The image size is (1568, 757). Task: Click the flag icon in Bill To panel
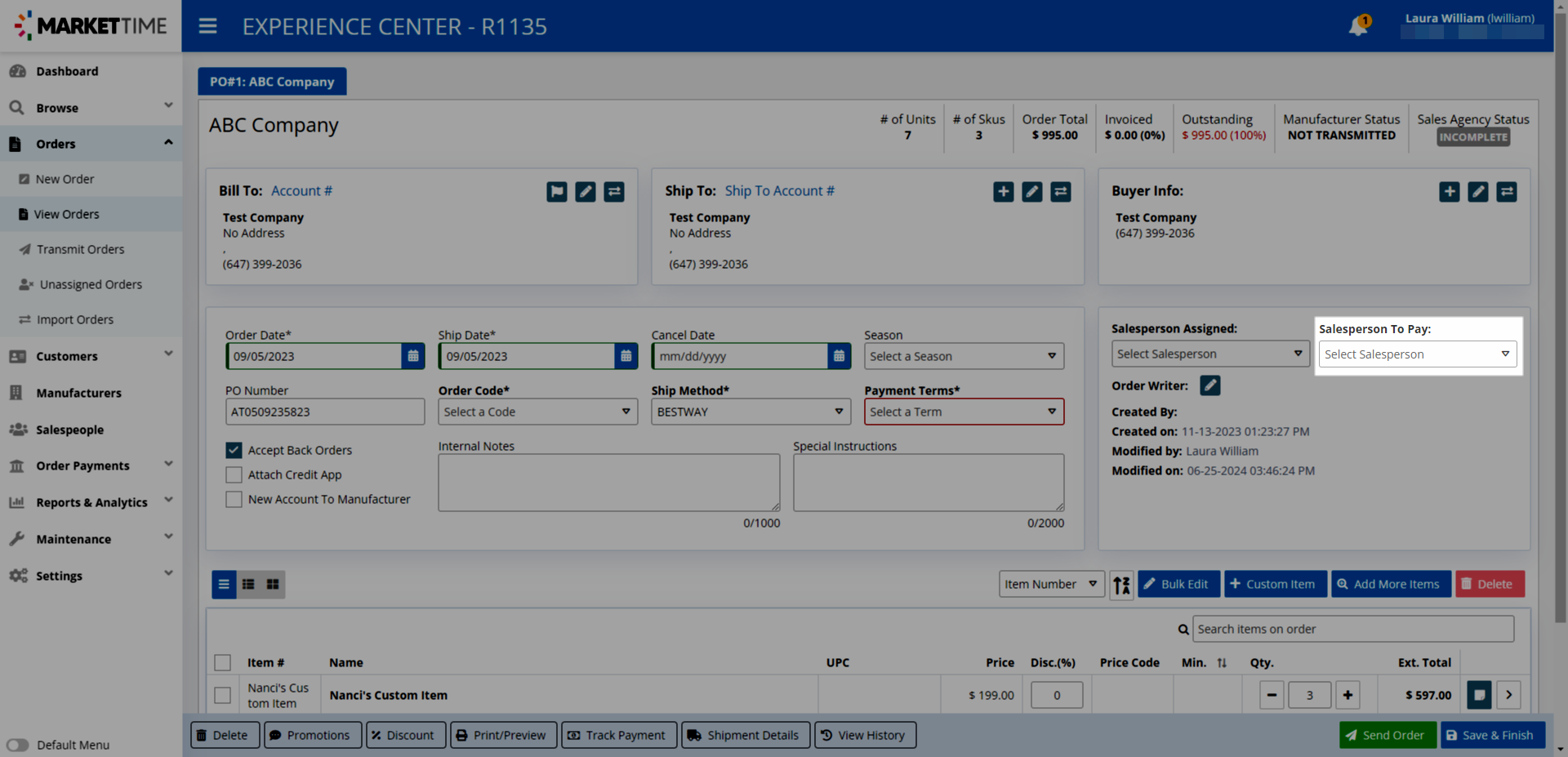pos(557,192)
